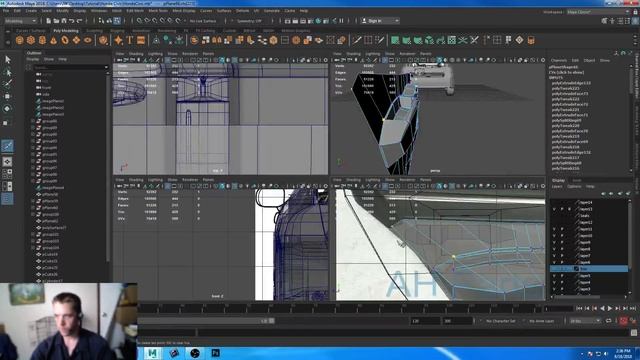Create a polygon cylinder from the shelf

(42, 40)
